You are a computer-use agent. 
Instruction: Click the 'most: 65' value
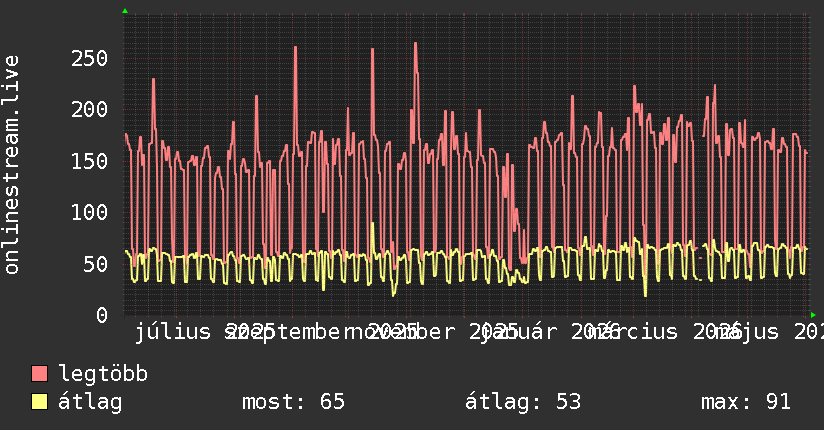point(293,402)
